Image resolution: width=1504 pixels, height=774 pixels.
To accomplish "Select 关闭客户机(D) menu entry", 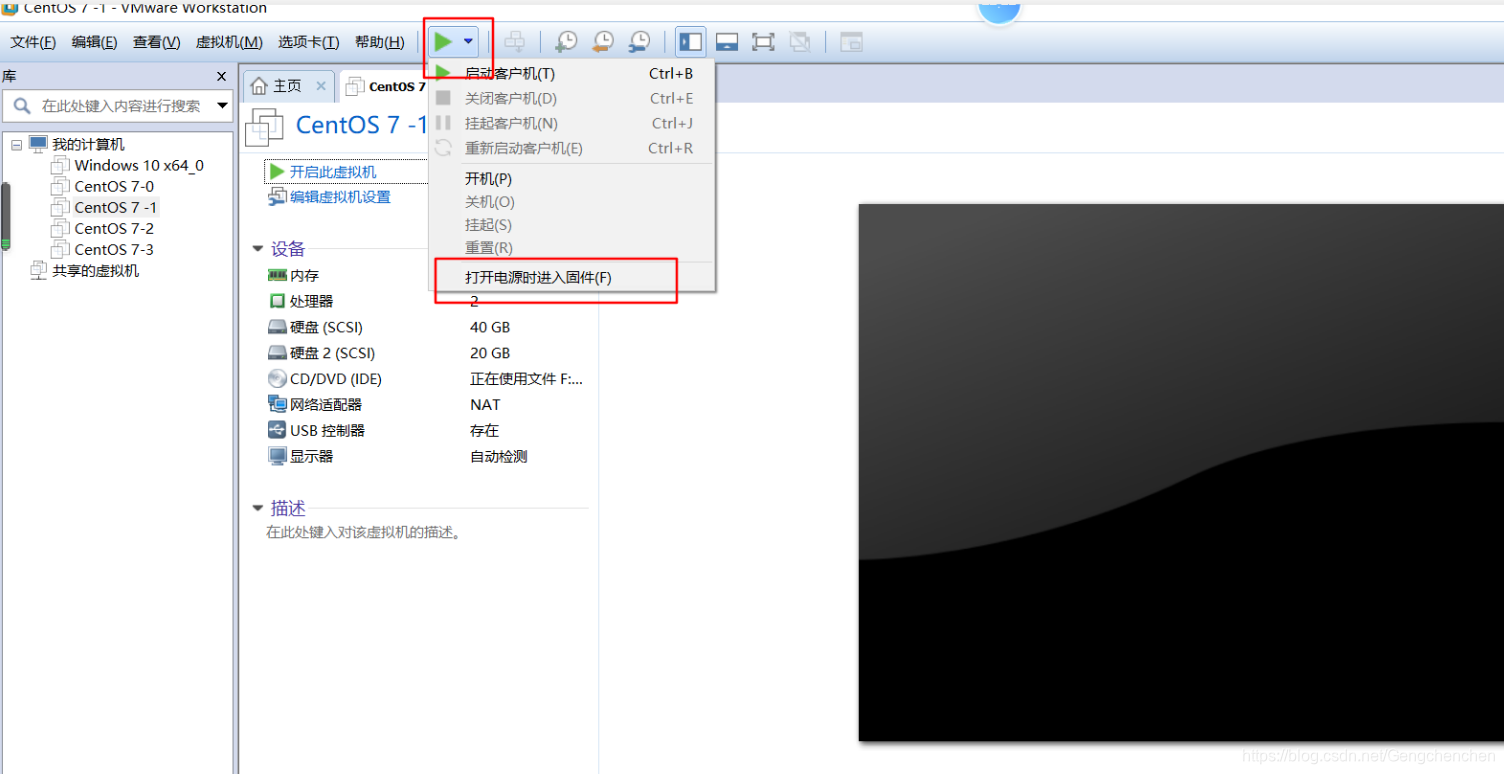I will pos(572,98).
